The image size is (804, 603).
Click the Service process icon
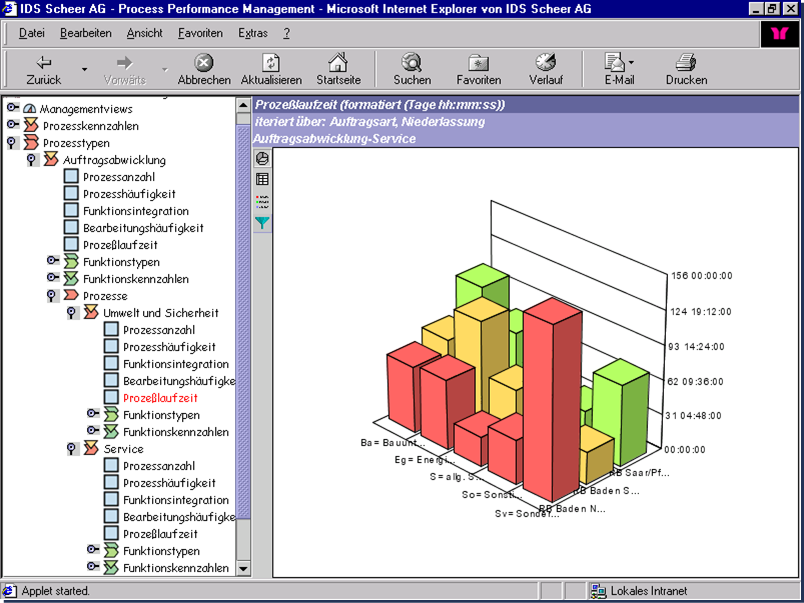(91, 449)
